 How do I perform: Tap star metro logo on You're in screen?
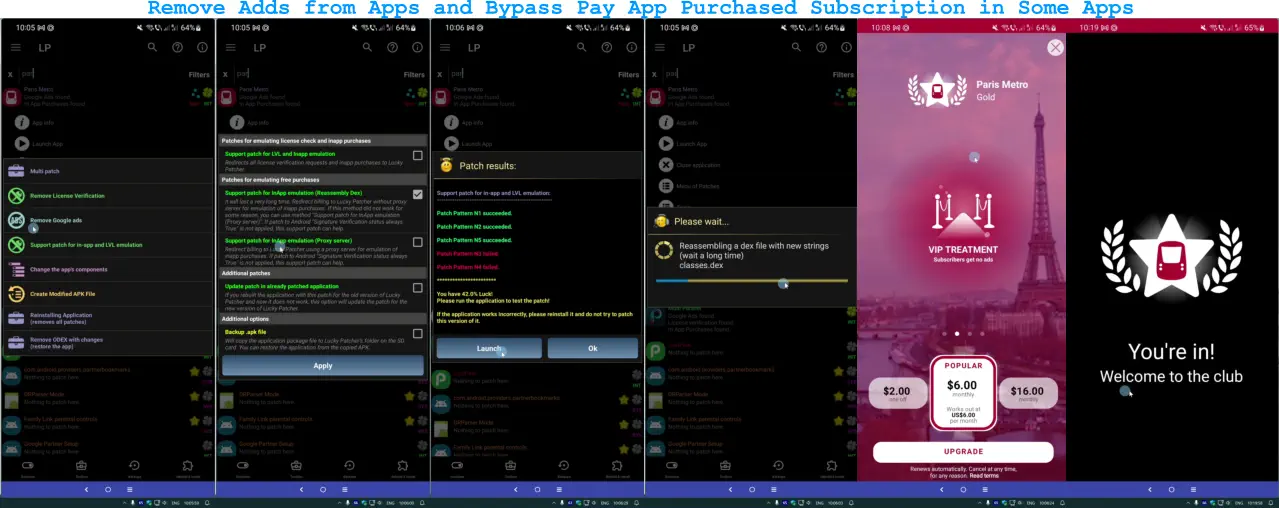tap(1170, 258)
